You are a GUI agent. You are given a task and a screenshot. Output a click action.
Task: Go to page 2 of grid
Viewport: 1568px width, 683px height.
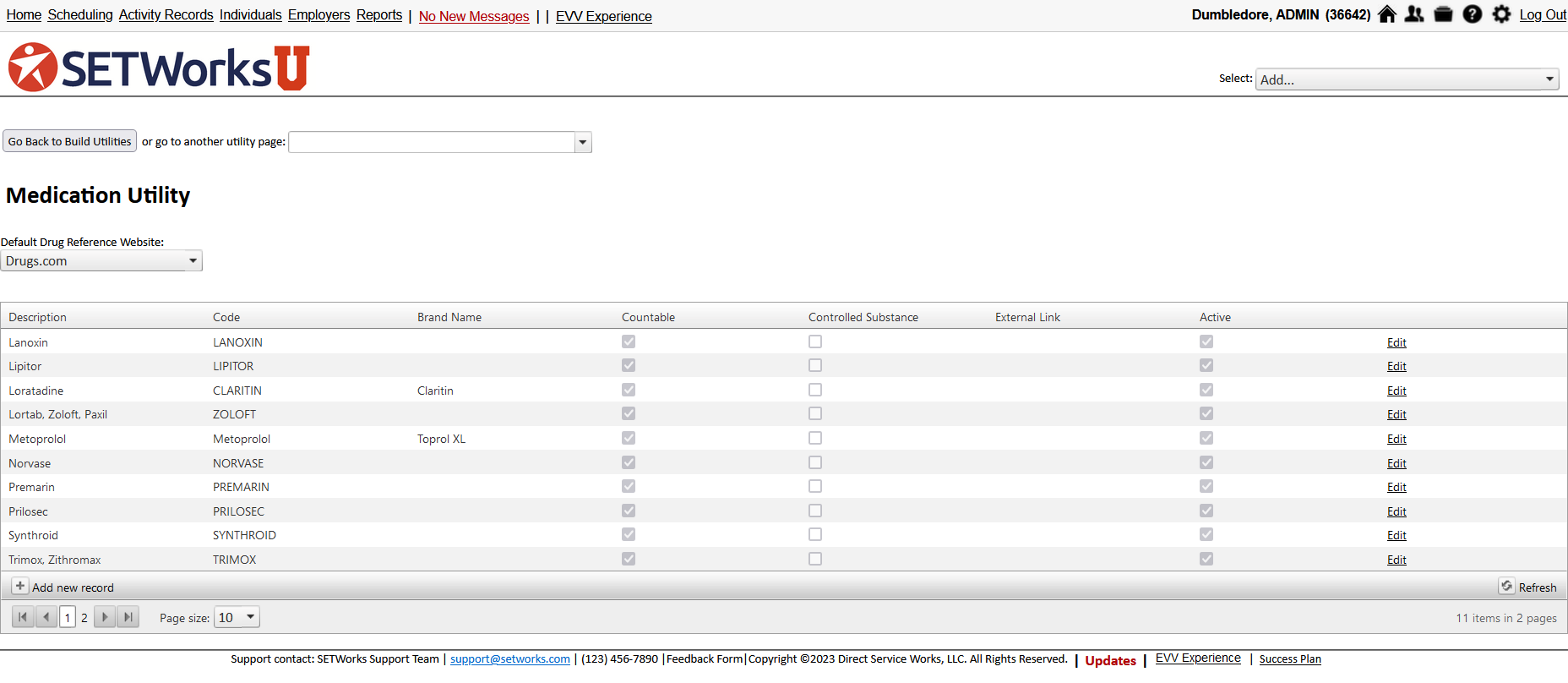coord(84,618)
